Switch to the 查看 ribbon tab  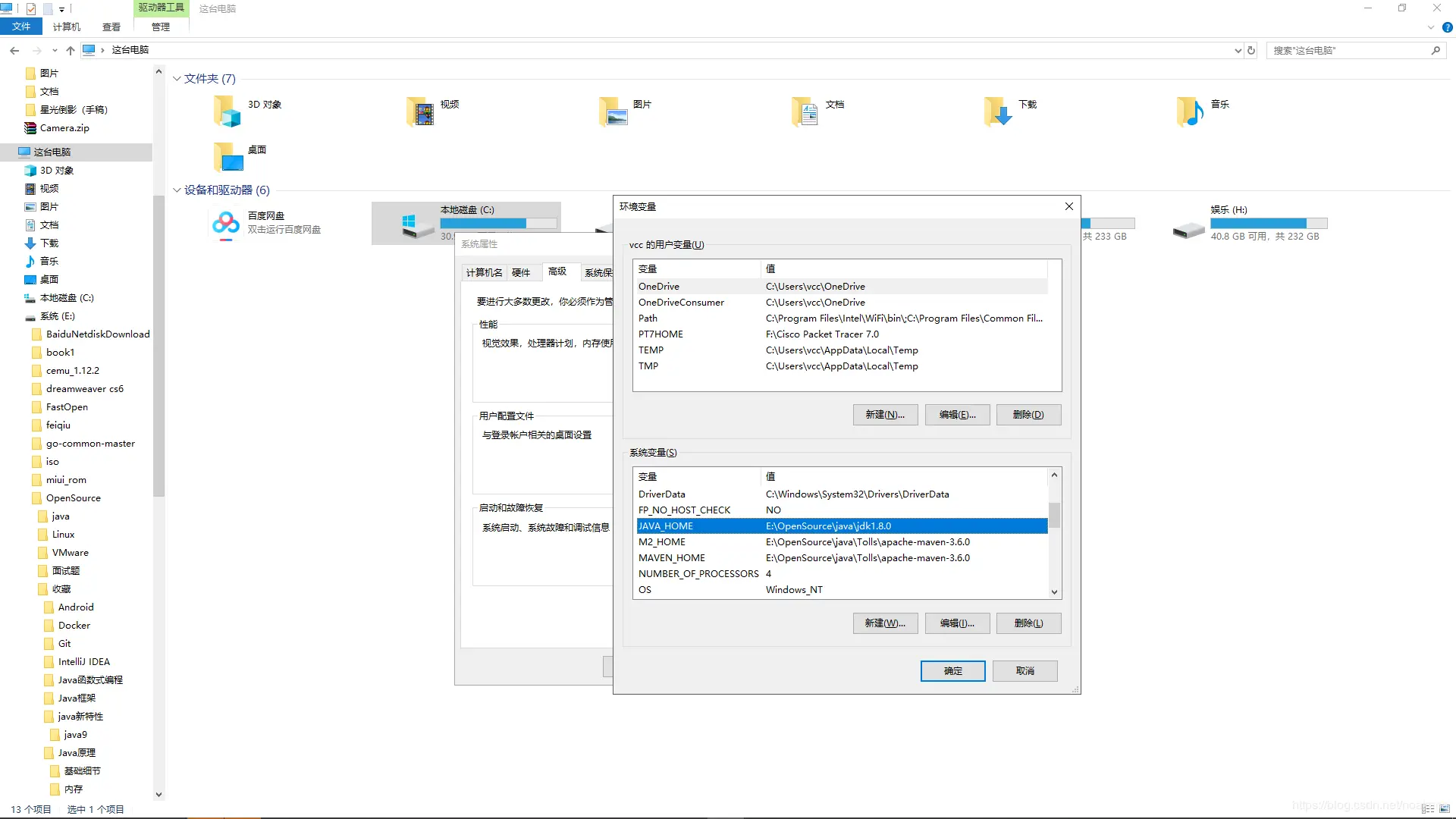point(111,27)
